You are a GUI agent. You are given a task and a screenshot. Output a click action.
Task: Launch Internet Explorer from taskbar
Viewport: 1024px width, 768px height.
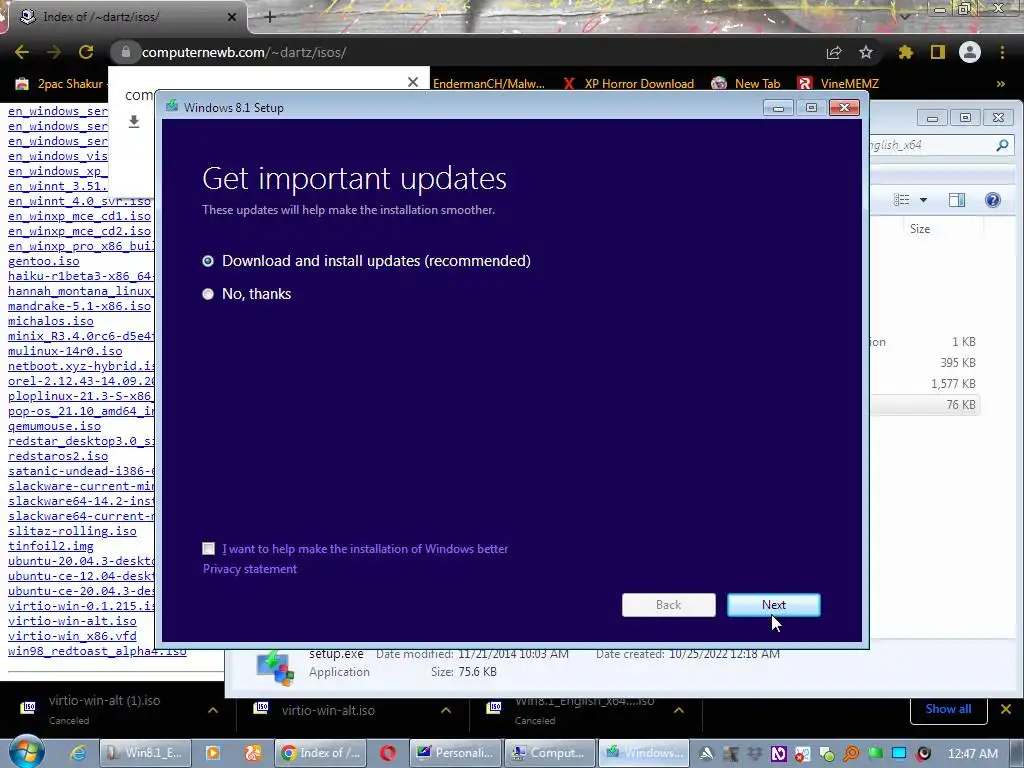(78, 753)
